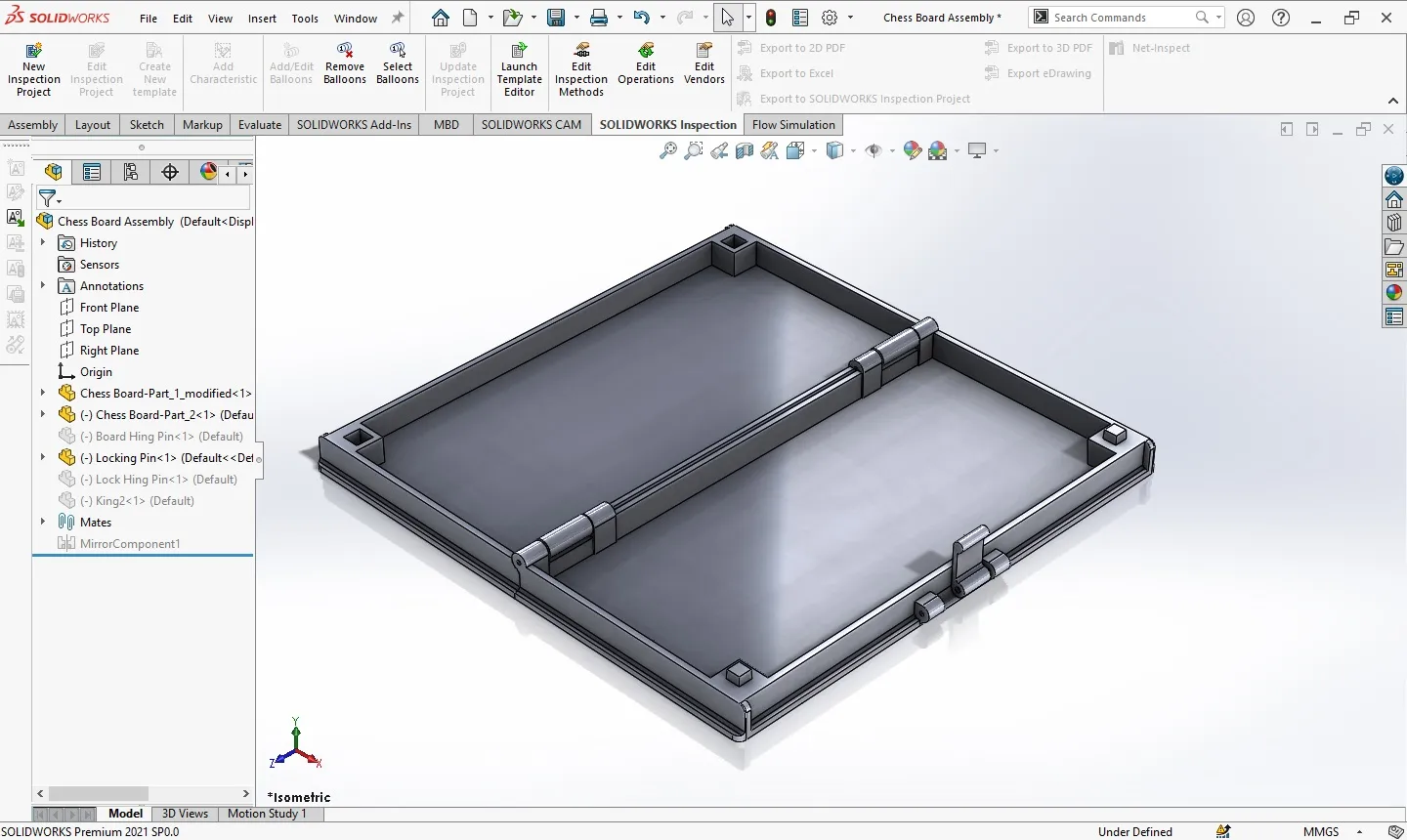1407x840 pixels.
Task: Expand Chess Board-Part_2 node
Action: 42,414
